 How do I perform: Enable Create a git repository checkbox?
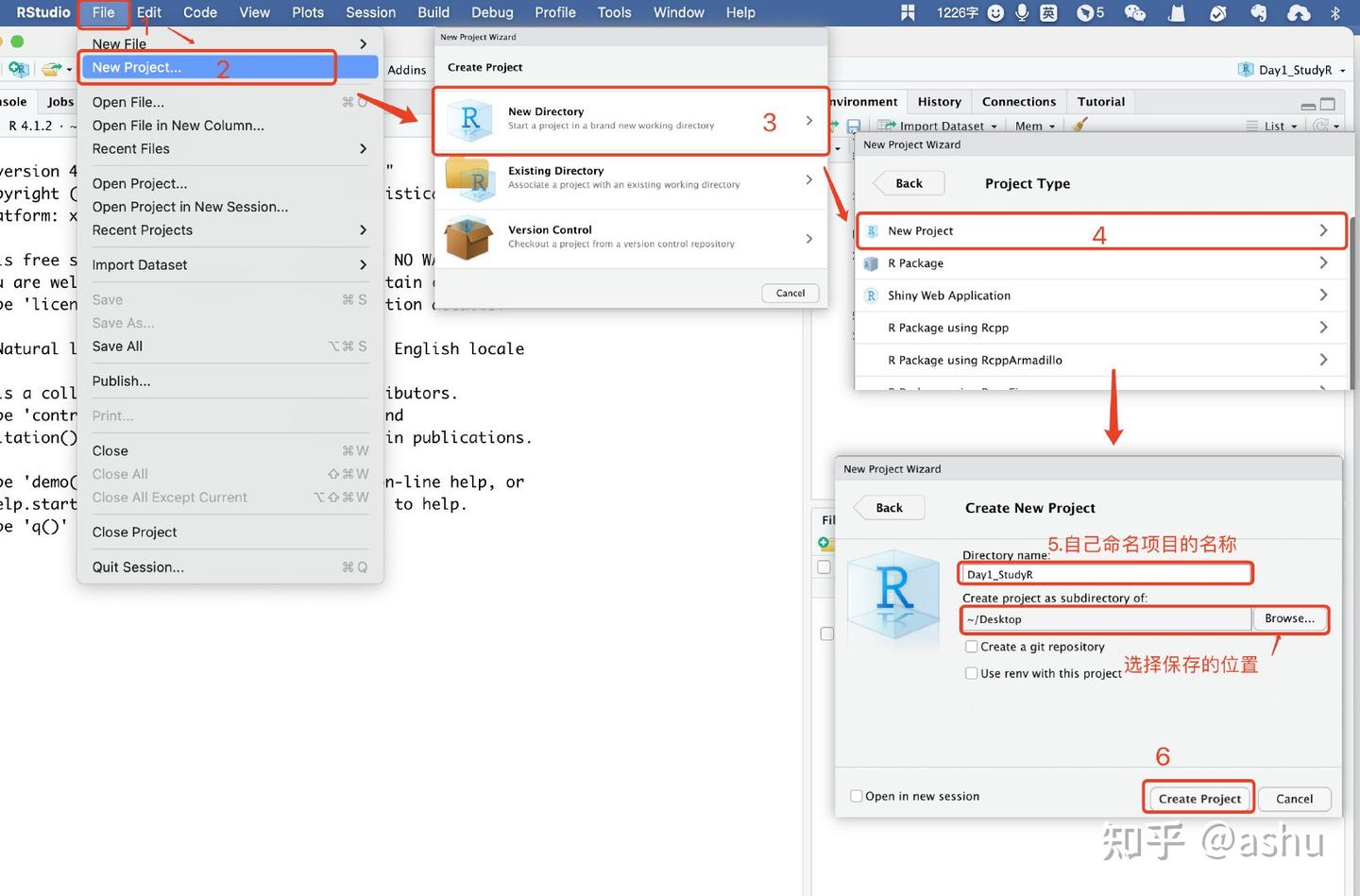[x=971, y=647]
